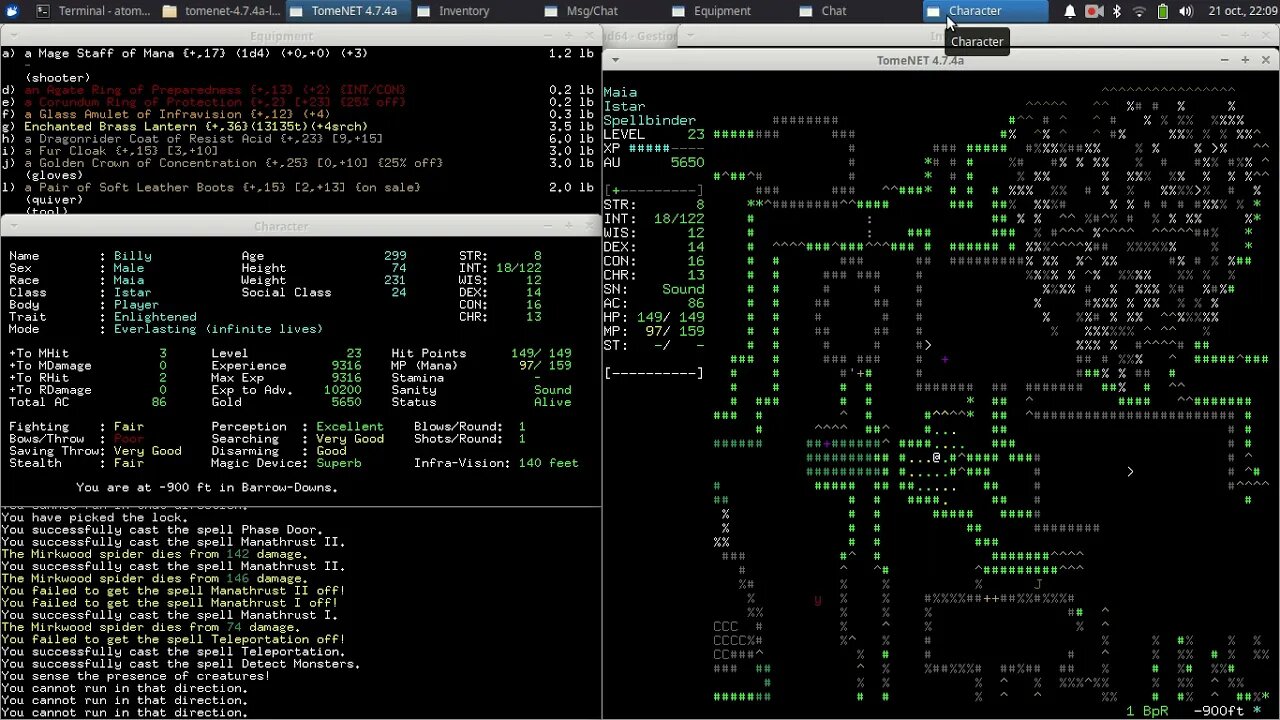Select the Golden Crown of Concentration line
1280x720 pixels.
coord(300,163)
